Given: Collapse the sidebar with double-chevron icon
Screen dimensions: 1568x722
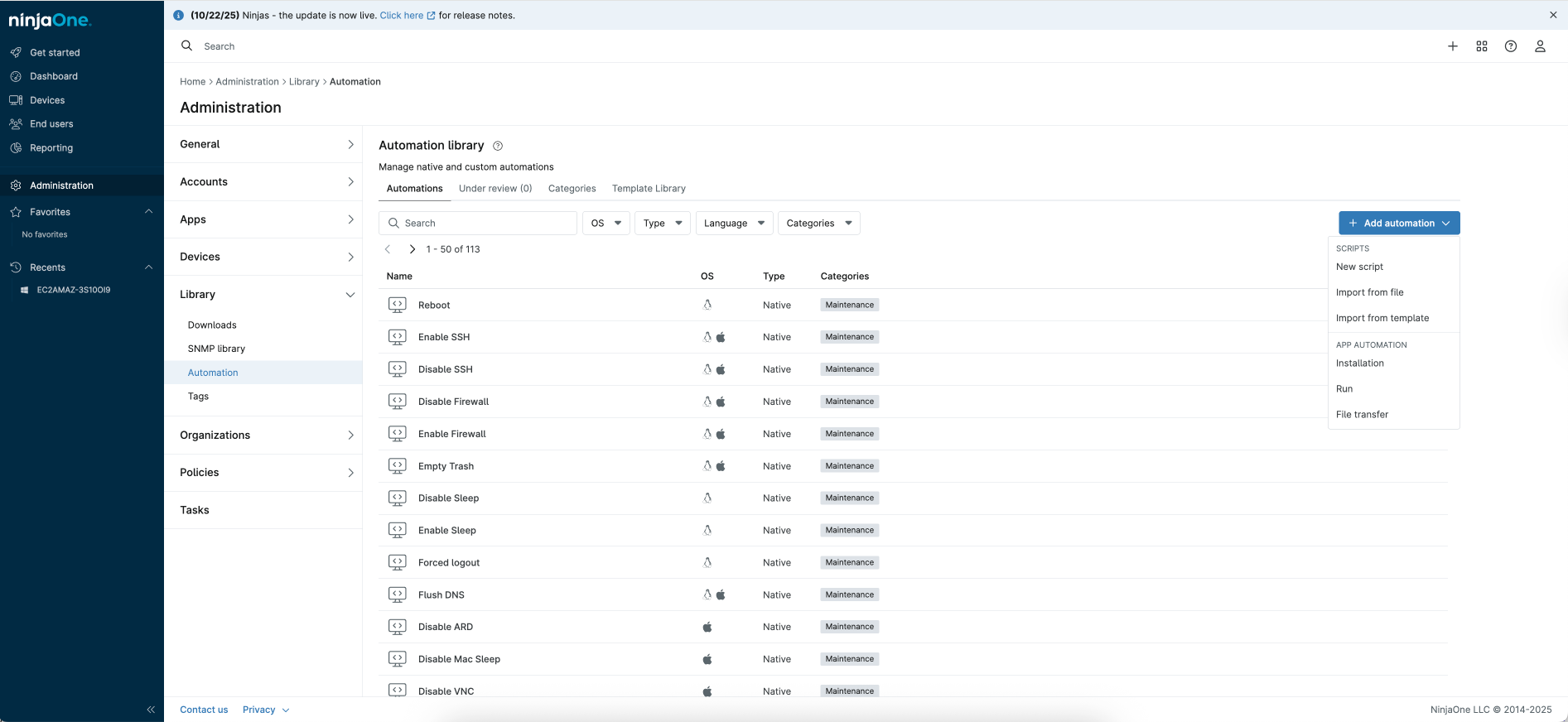Looking at the screenshot, I should pyautogui.click(x=151, y=710).
